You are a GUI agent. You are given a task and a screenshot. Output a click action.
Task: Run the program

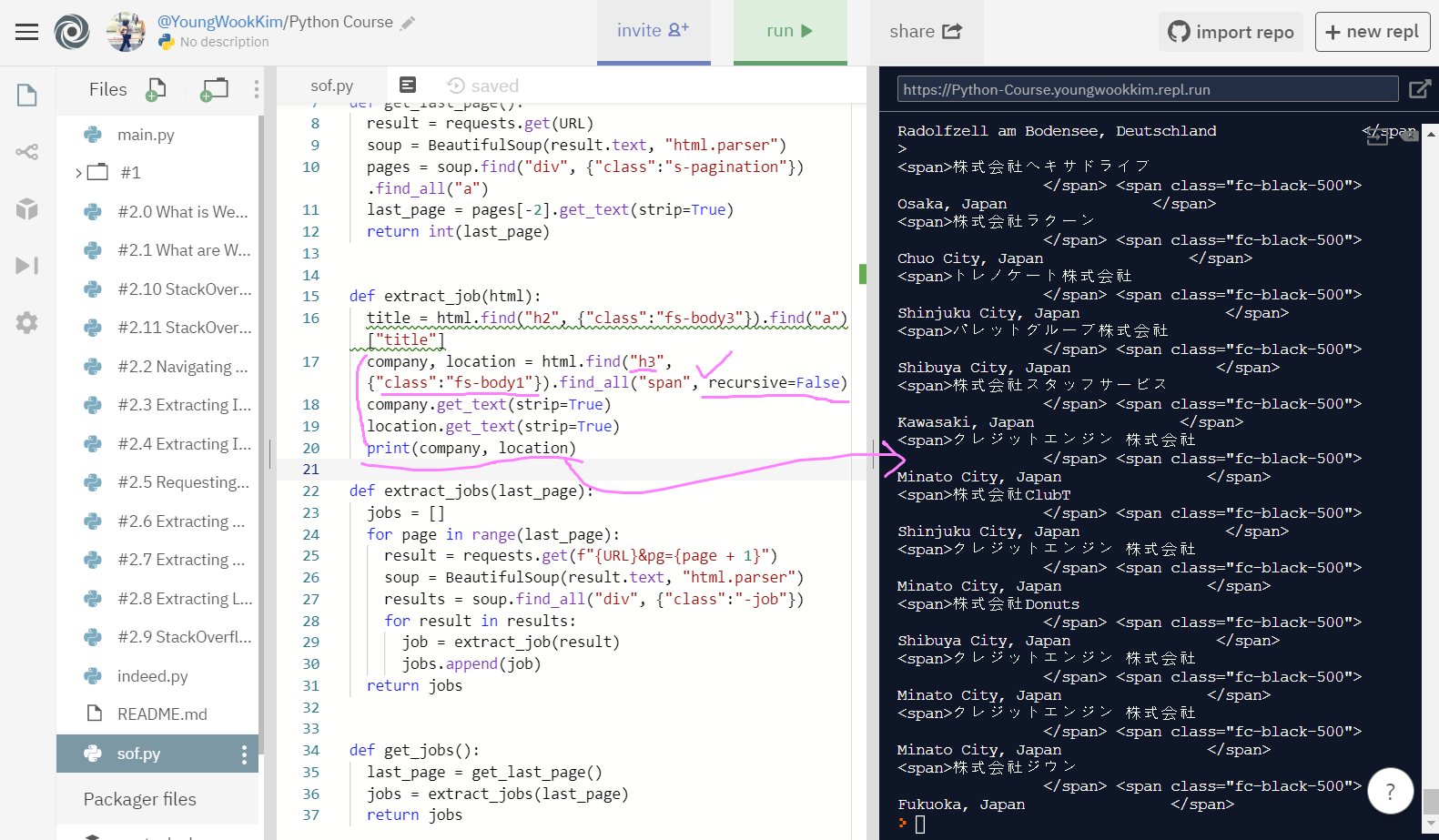[790, 32]
